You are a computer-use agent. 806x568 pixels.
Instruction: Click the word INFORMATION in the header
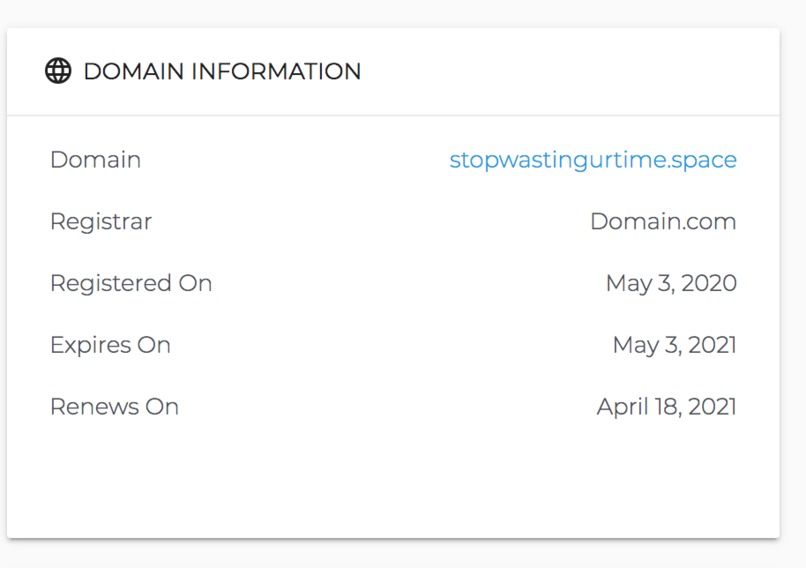pos(277,71)
